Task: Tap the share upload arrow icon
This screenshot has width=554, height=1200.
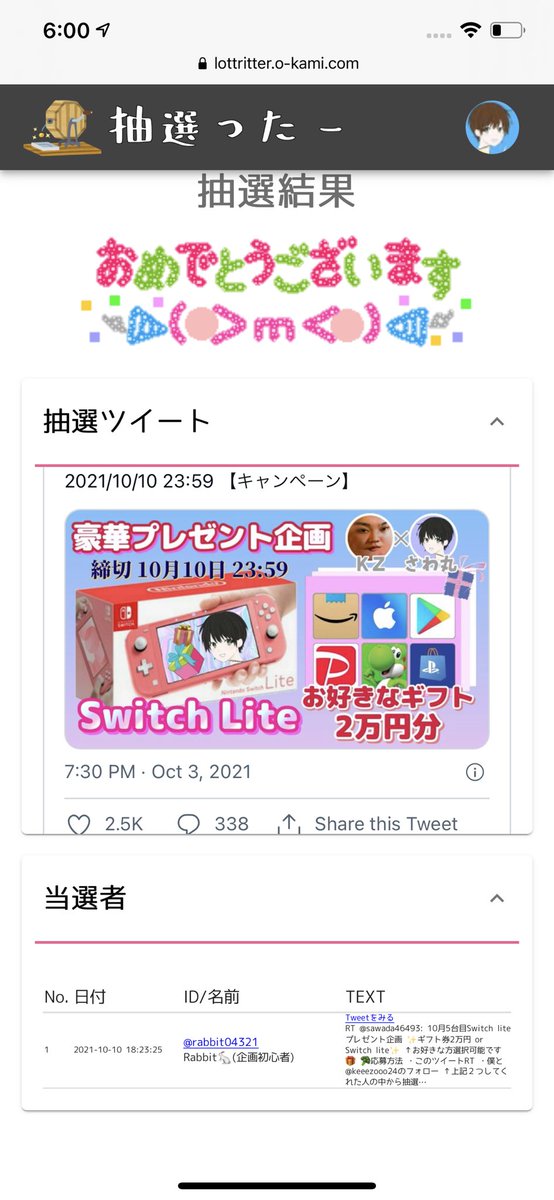Action: [x=289, y=823]
